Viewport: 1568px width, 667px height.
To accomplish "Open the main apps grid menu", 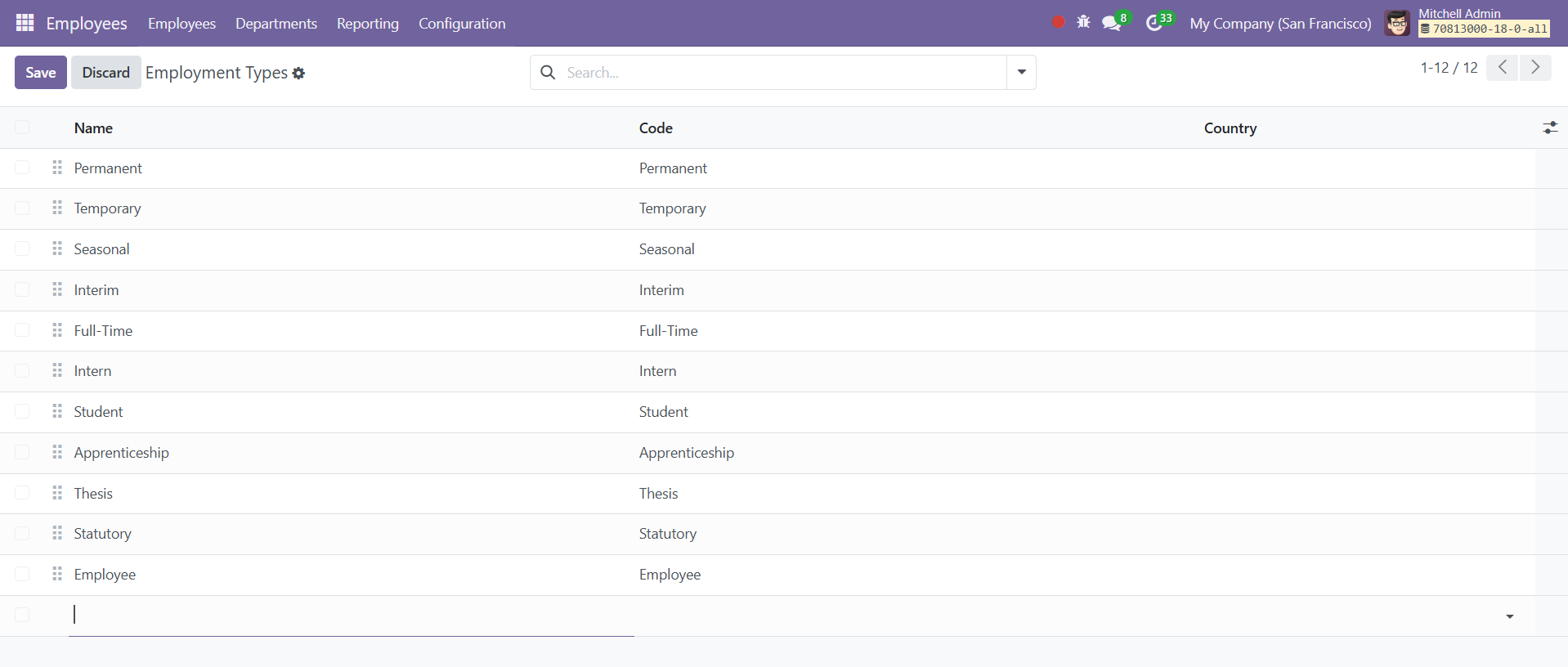I will pyautogui.click(x=25, y=23).
